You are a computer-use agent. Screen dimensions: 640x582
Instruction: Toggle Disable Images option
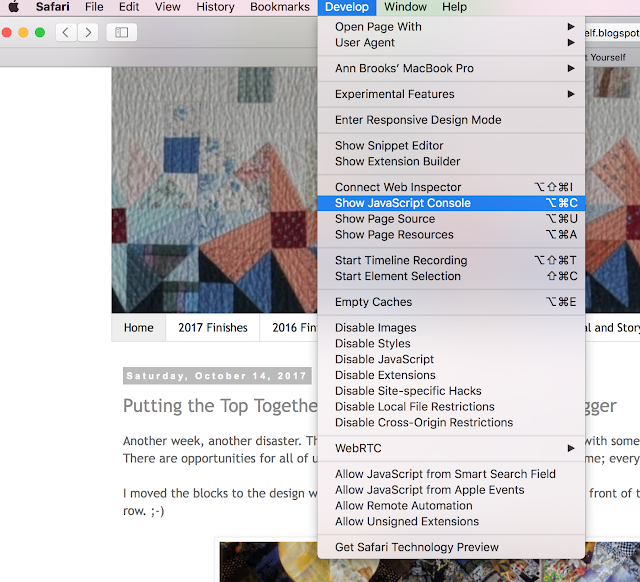451,328
